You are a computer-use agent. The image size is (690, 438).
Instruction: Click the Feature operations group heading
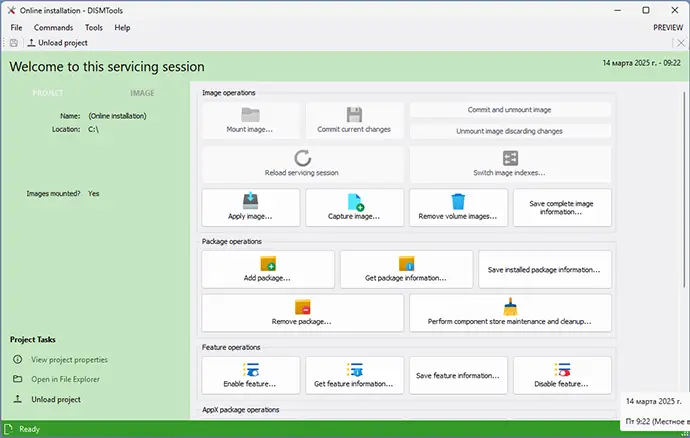(231, 347)
